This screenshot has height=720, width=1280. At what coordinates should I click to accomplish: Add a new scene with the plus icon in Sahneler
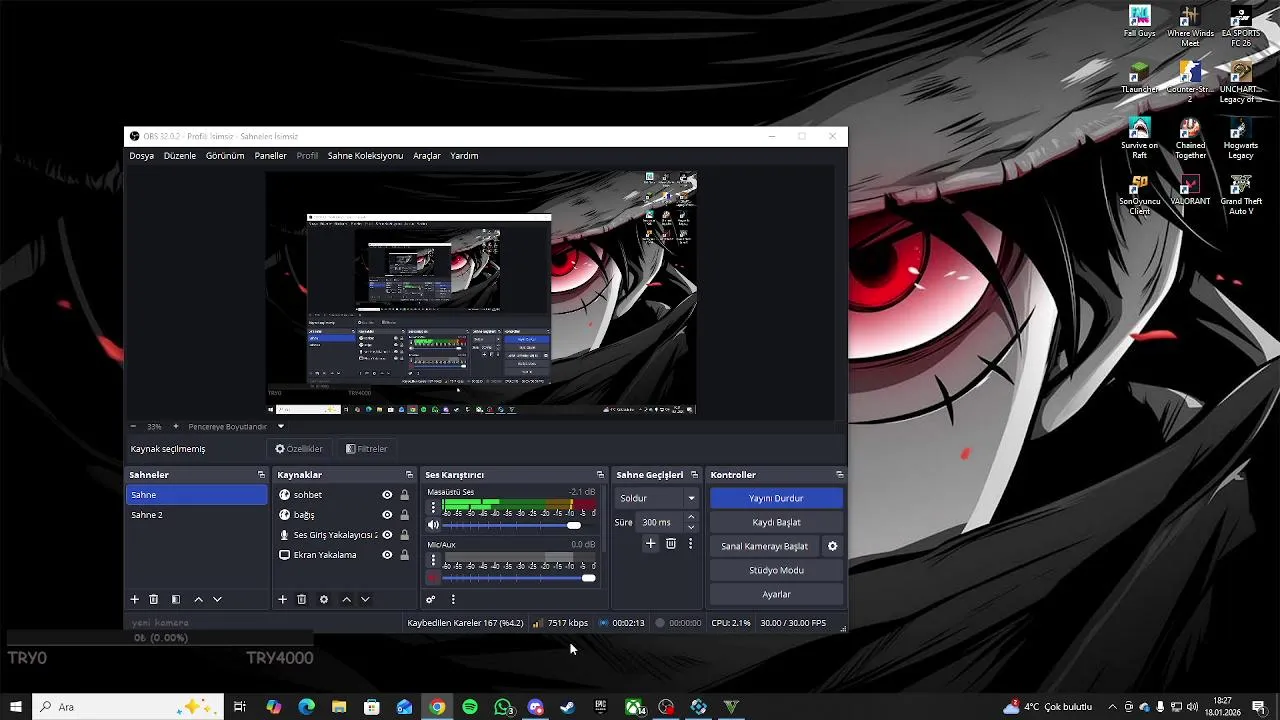135,599
